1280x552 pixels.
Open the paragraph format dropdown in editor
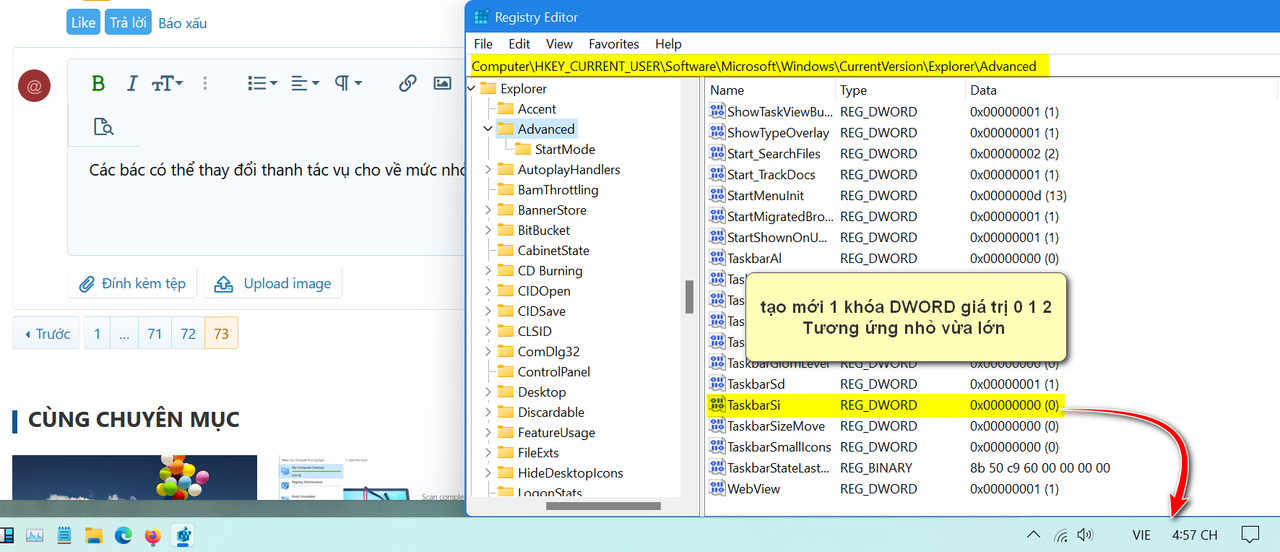(x=348, y=84)
